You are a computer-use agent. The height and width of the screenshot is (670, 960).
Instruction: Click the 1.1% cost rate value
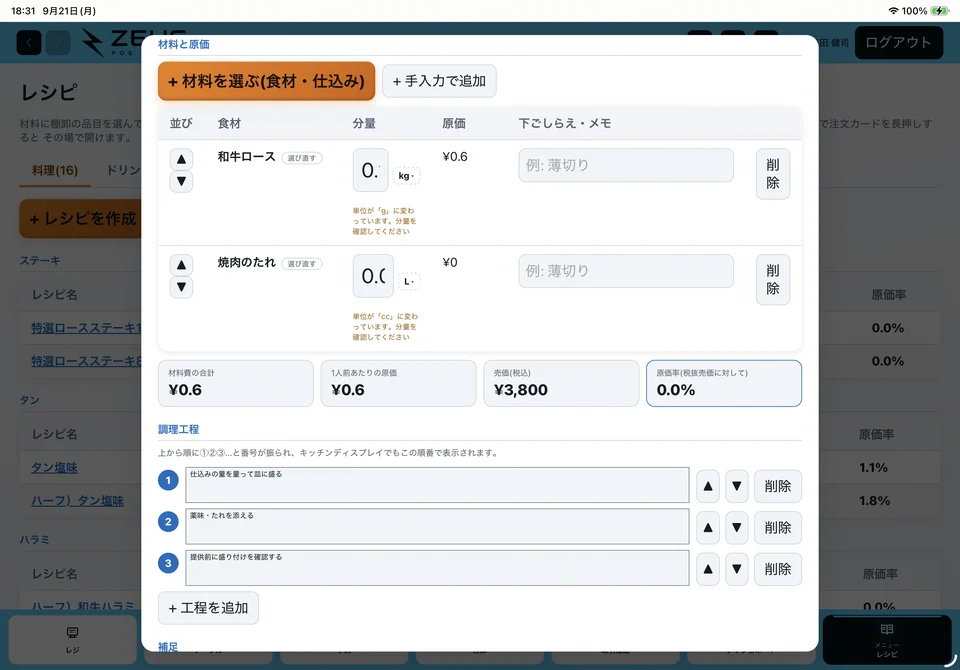(873, 467)
